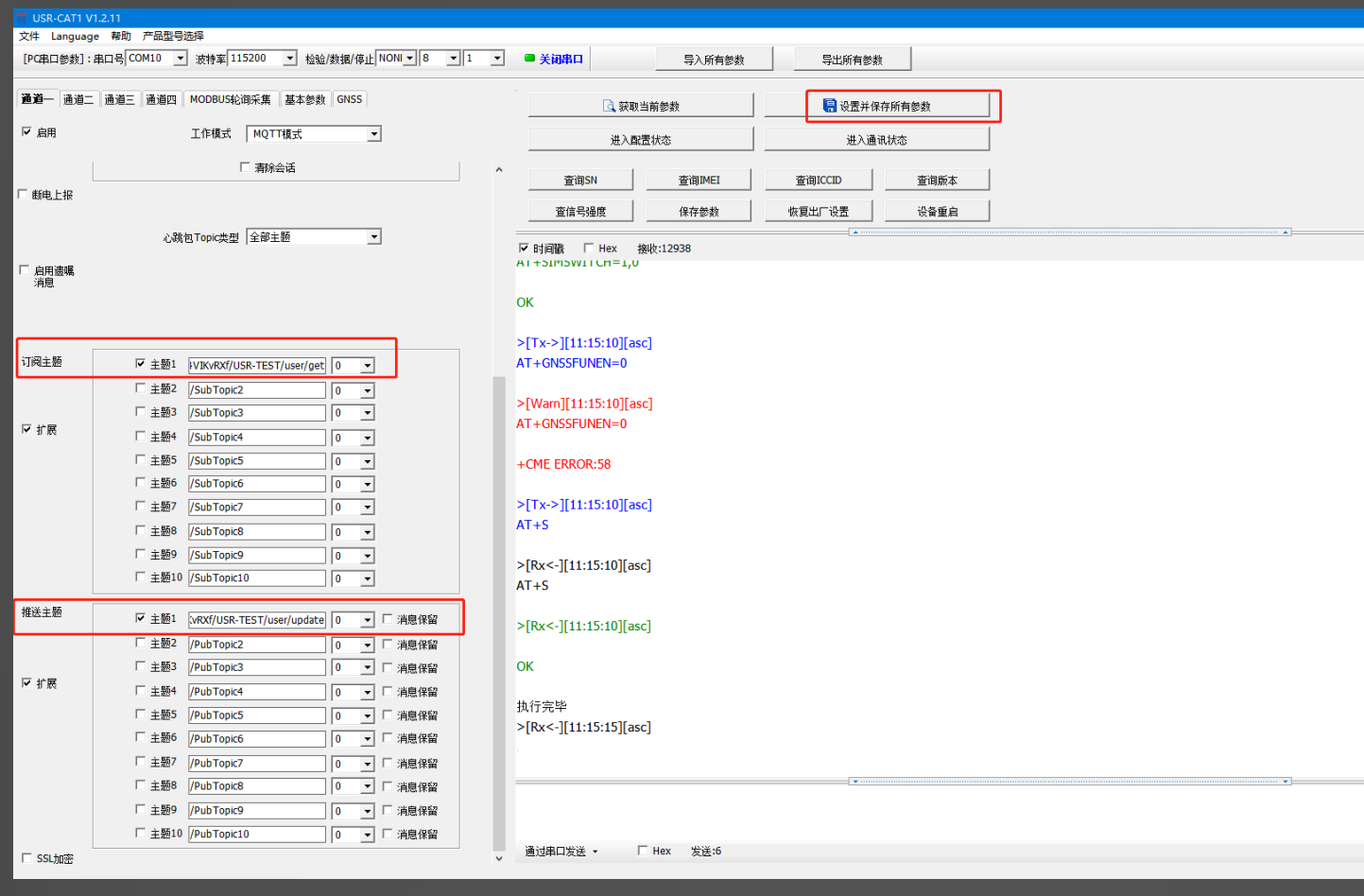Image resolution: width=1364 pixels, height=896 pixels.
Task: Toggle the 时间戳 timestamp checkbox
Action: point(524,249)
